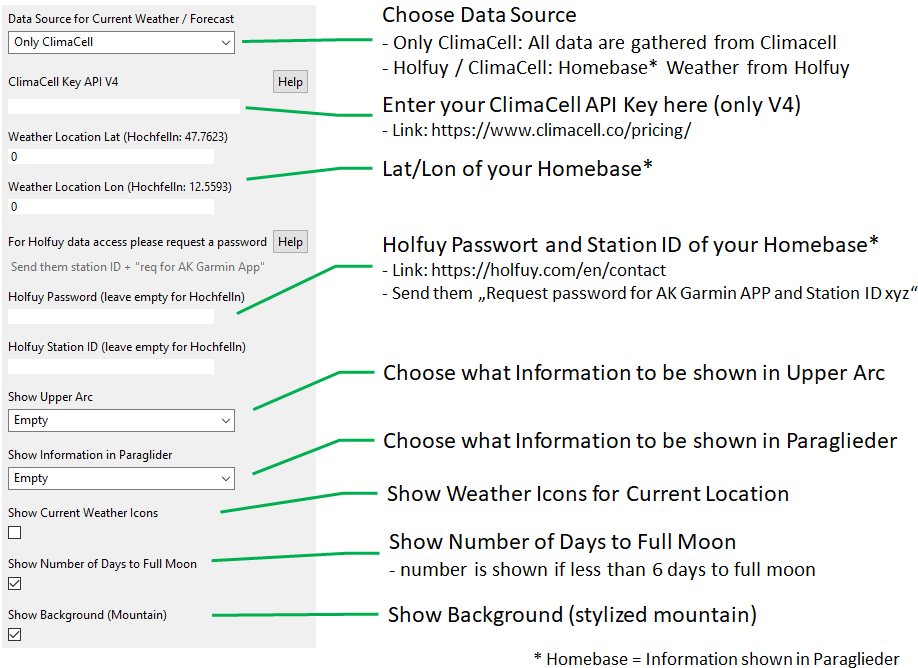Click 'Only ClimaCell: All data are gathered' line
Viewport: 918px width, 668px height.
(x=609, y=43)
